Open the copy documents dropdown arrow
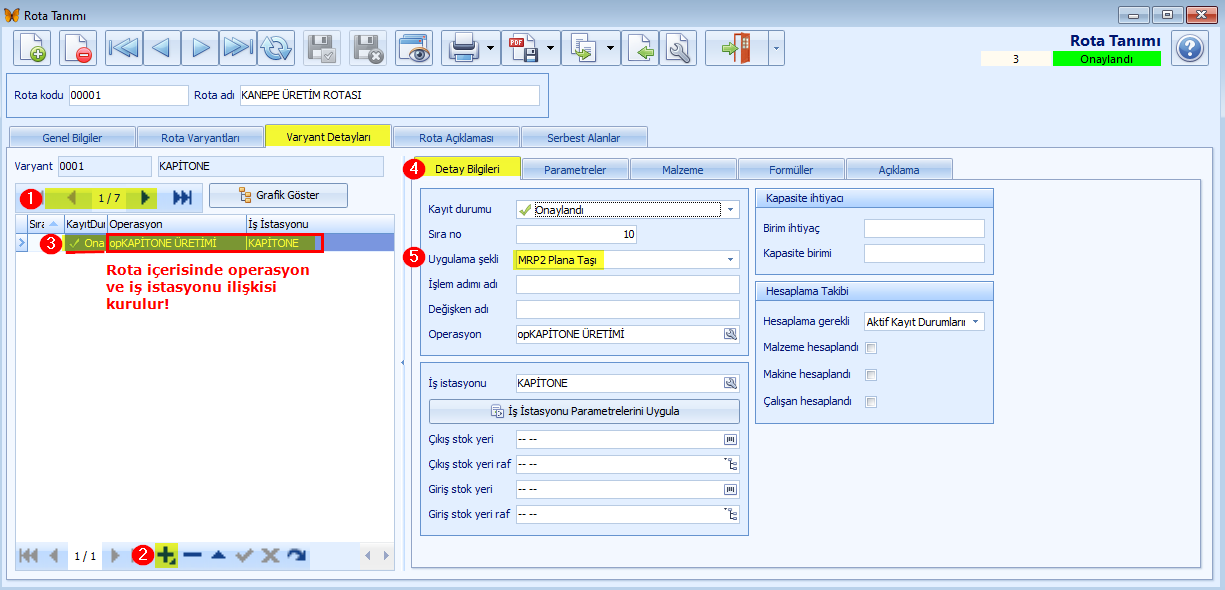This screenshot has height=590, width=1225. click(x=611, y=48)
